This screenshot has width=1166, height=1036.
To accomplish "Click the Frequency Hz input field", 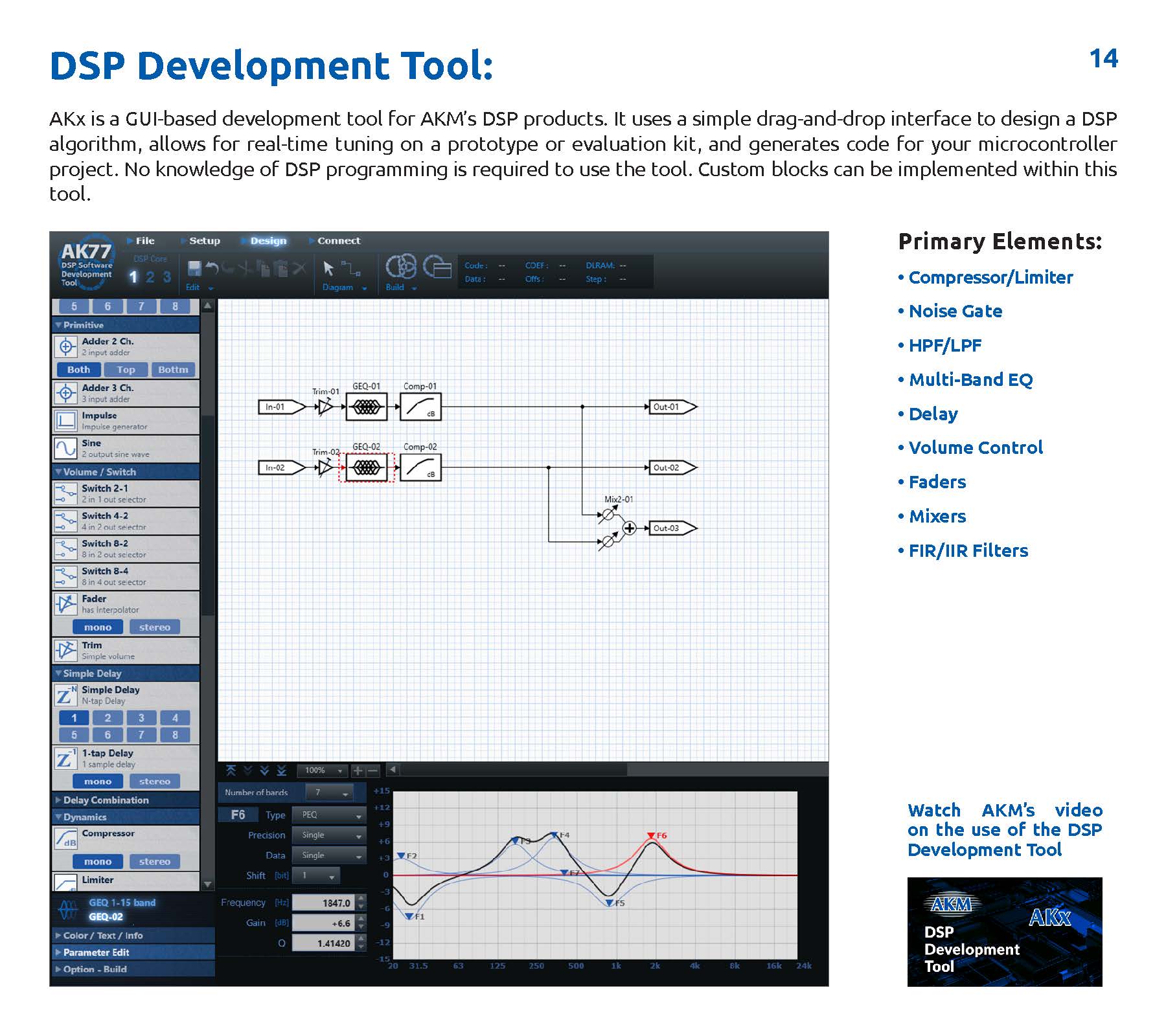I will [323, 903].
